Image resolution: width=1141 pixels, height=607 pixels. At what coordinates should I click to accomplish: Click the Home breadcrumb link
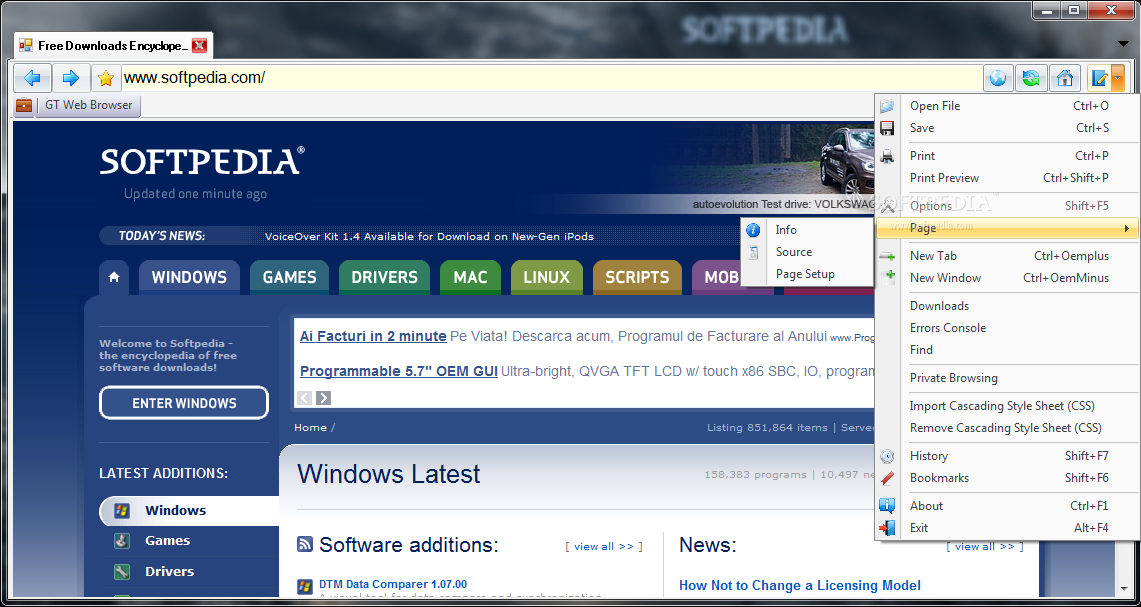pos(311,427)
